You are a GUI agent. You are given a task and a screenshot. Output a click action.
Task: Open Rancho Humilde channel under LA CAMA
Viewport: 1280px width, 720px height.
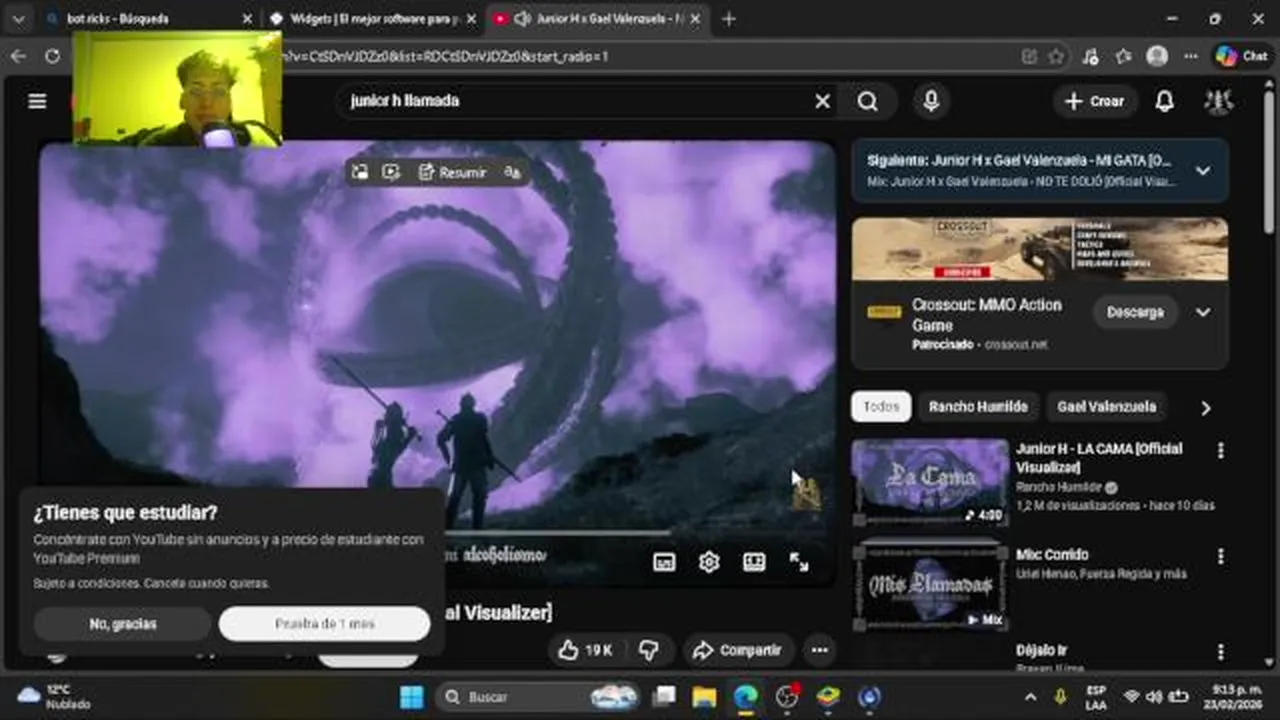point(1060,487)
